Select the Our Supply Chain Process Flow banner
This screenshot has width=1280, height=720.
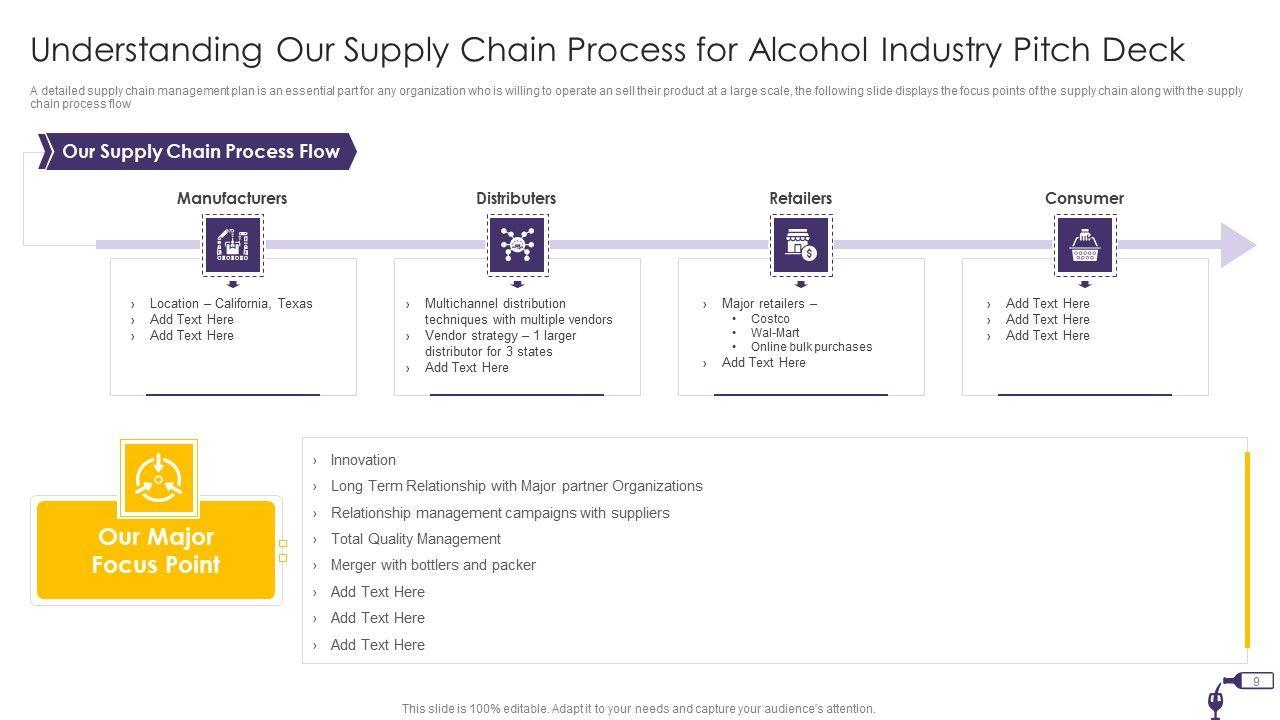(x=200, y=152)
